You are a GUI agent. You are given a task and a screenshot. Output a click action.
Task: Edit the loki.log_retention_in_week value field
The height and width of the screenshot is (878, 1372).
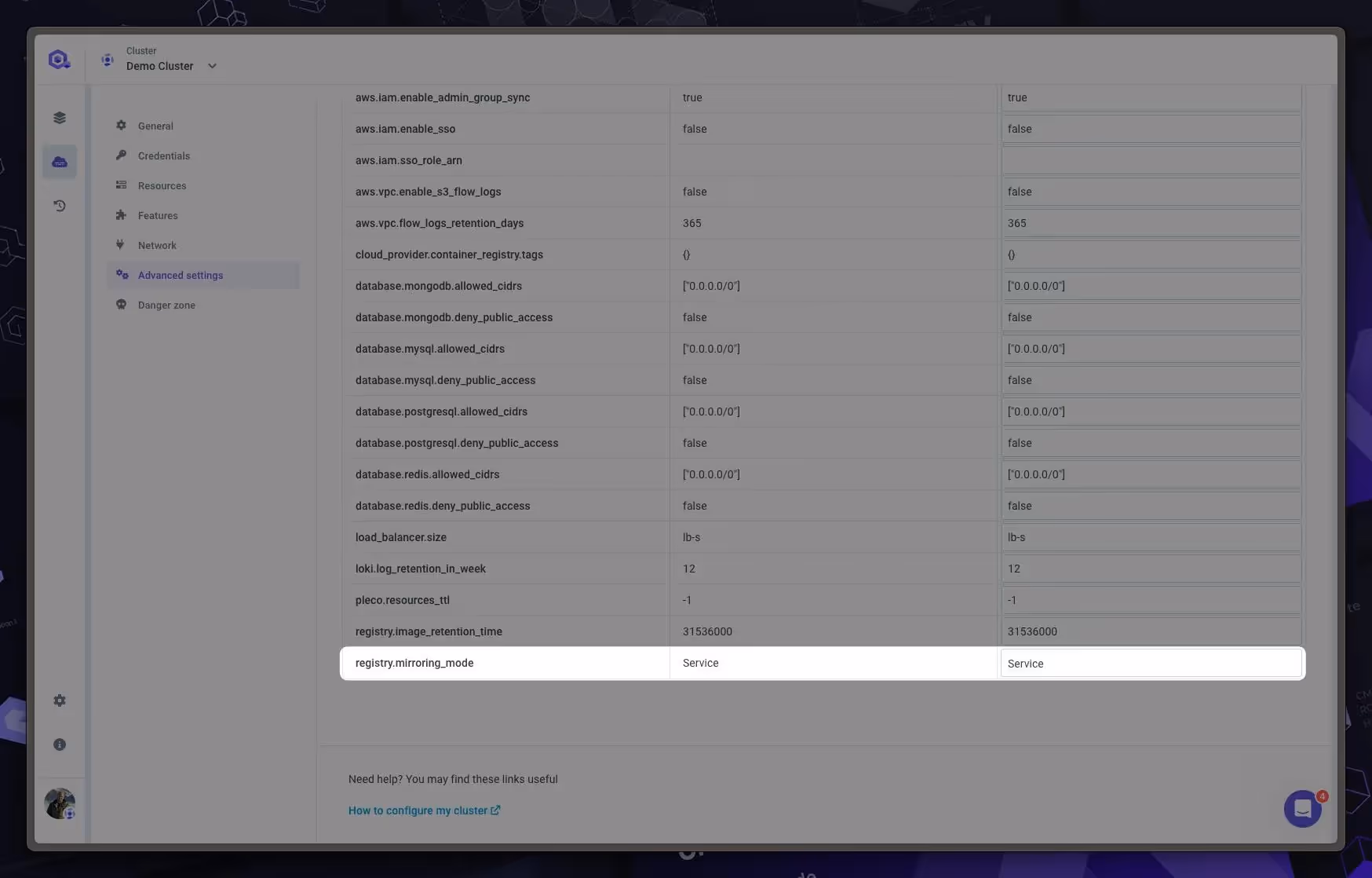pos(1149,569)
